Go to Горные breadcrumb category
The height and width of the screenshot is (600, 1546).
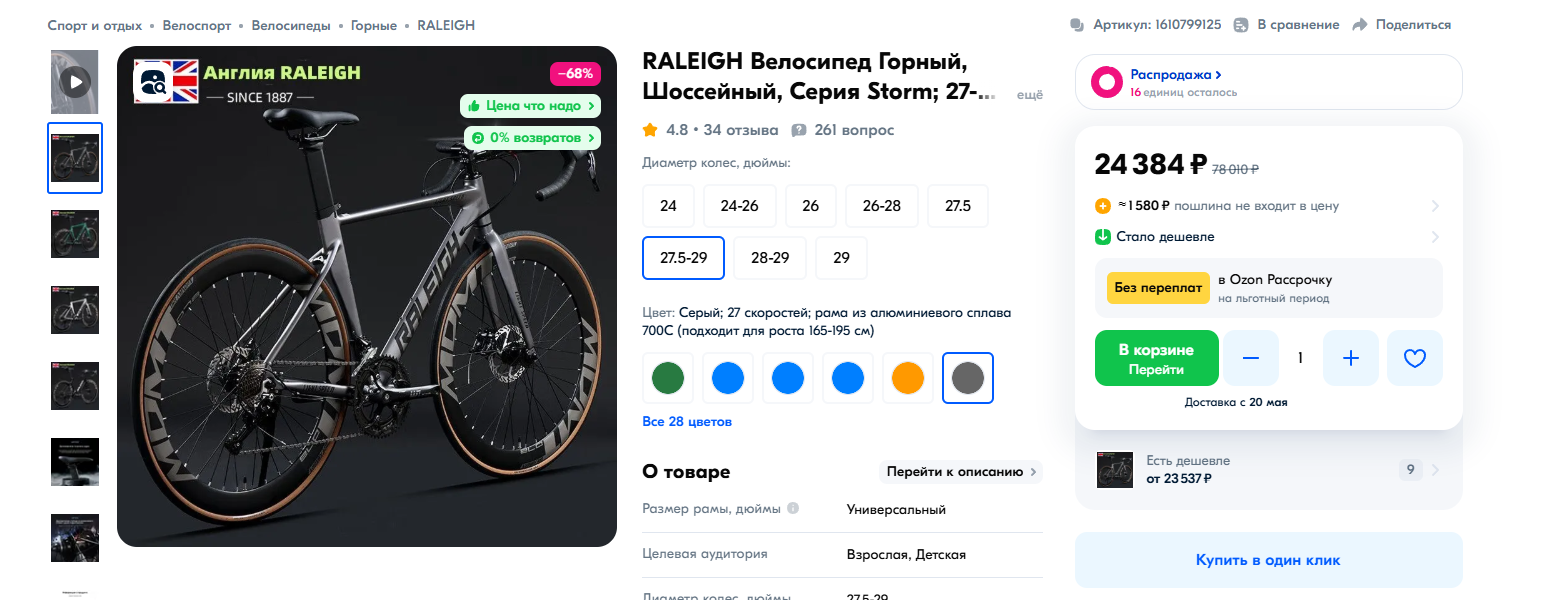pyautogui.click(x=373, y=25)
